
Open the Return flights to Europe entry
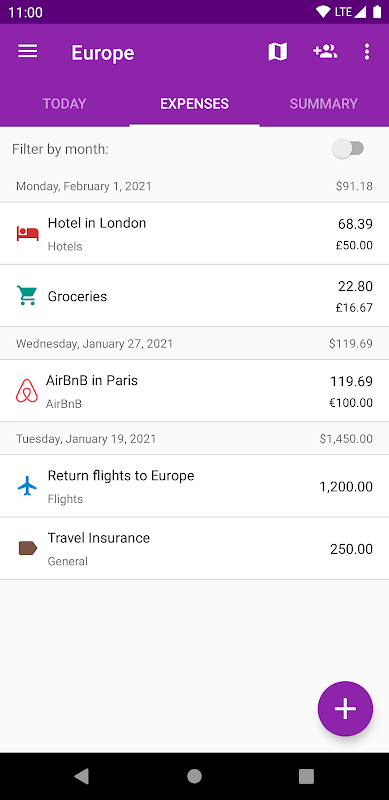pos(194,486)
